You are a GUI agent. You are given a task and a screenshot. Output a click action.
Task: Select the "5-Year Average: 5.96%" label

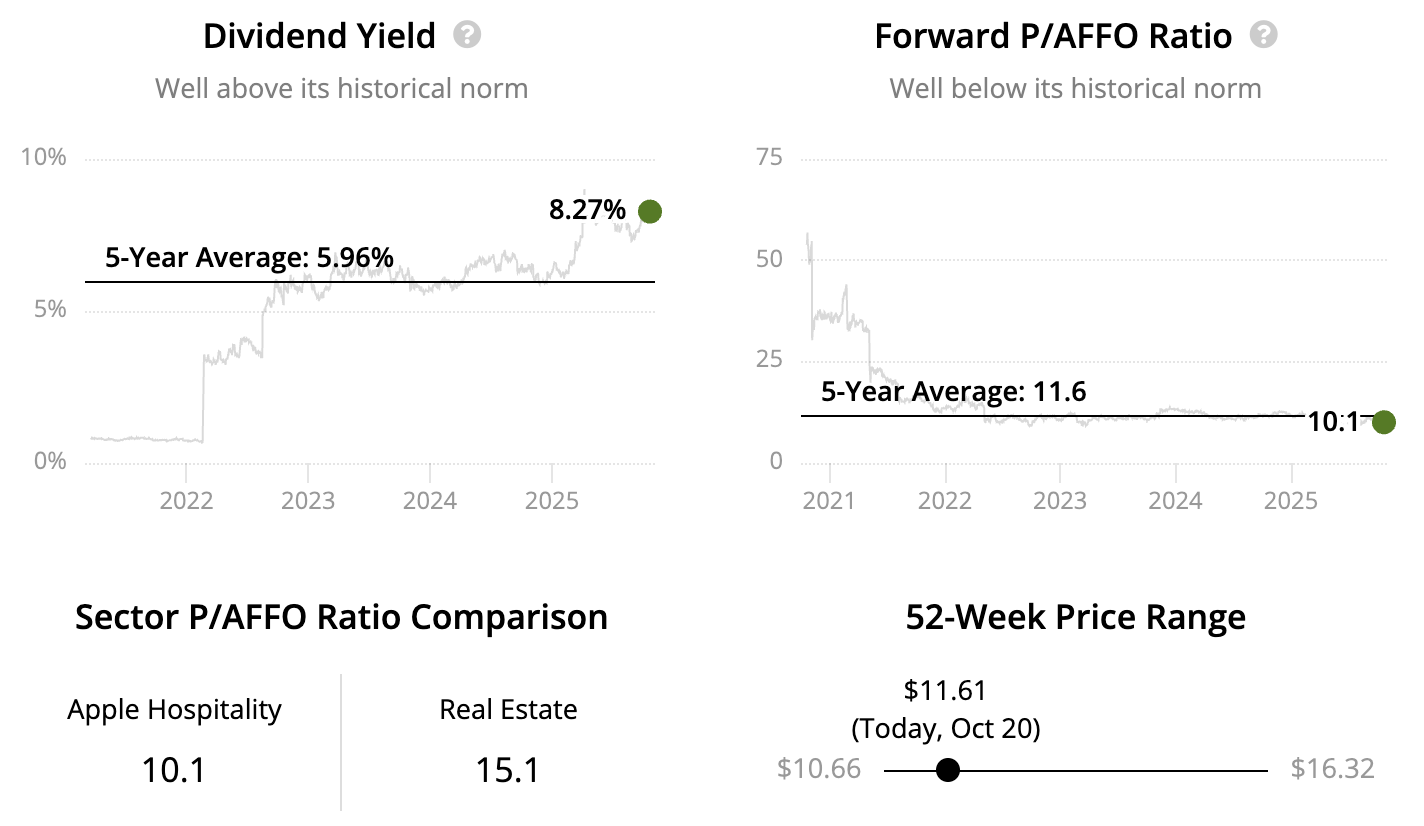[x=249, y=258]
